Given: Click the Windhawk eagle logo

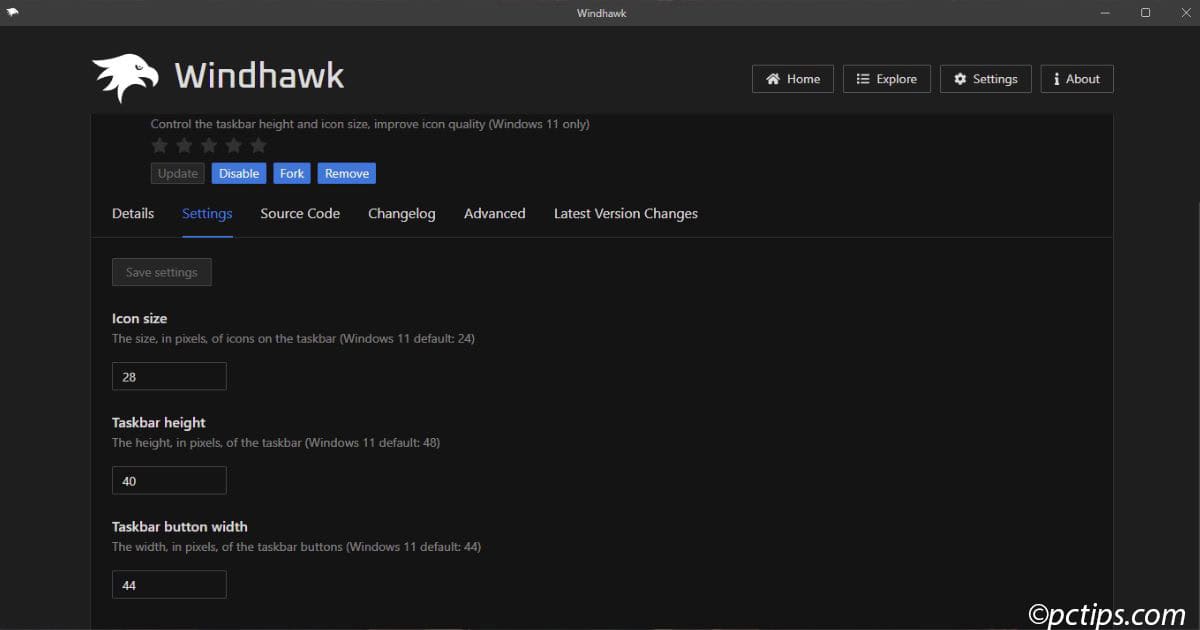Looking at the screenshot, I should 125,78.
